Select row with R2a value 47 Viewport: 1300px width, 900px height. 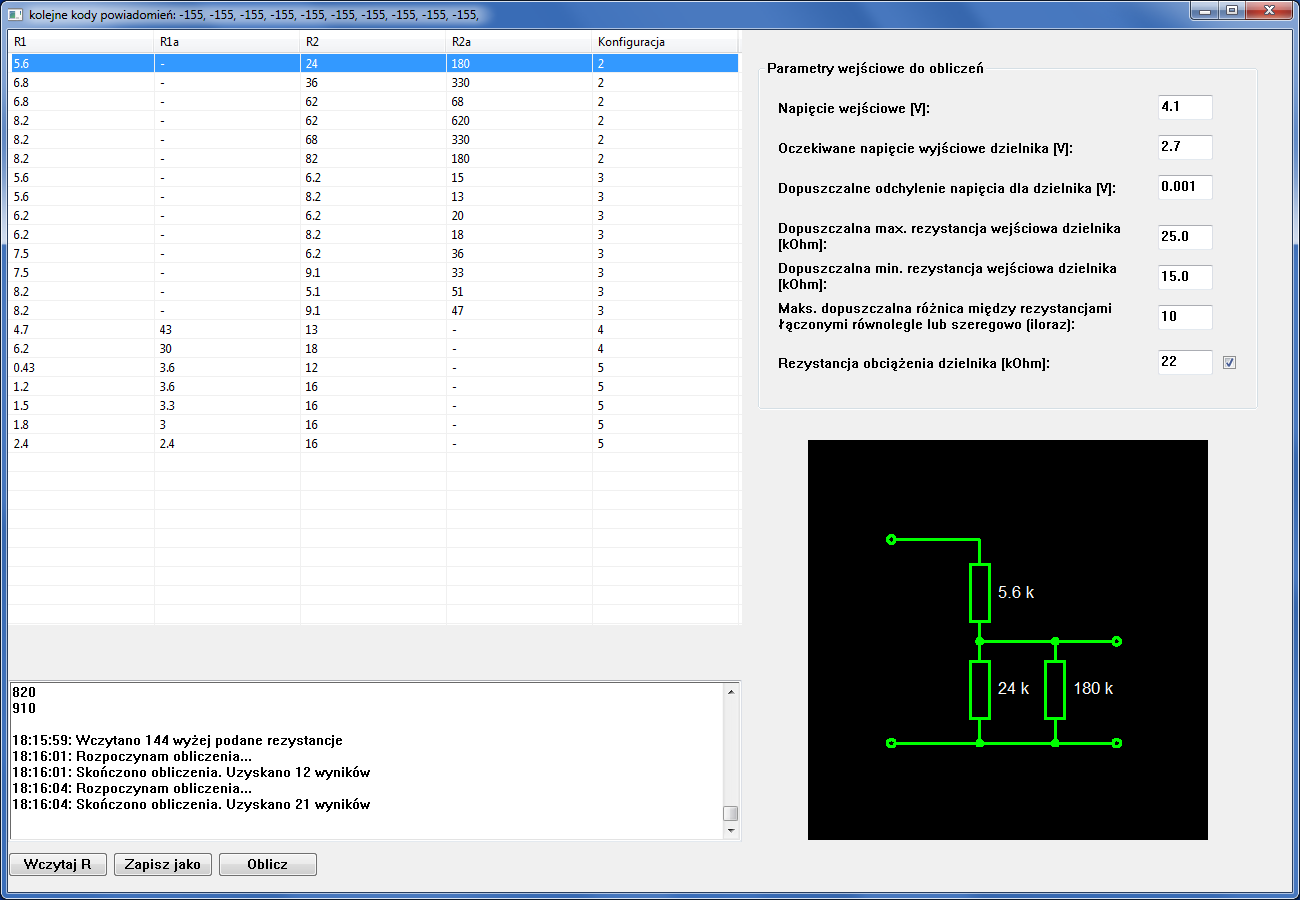(x=373, y=310)
